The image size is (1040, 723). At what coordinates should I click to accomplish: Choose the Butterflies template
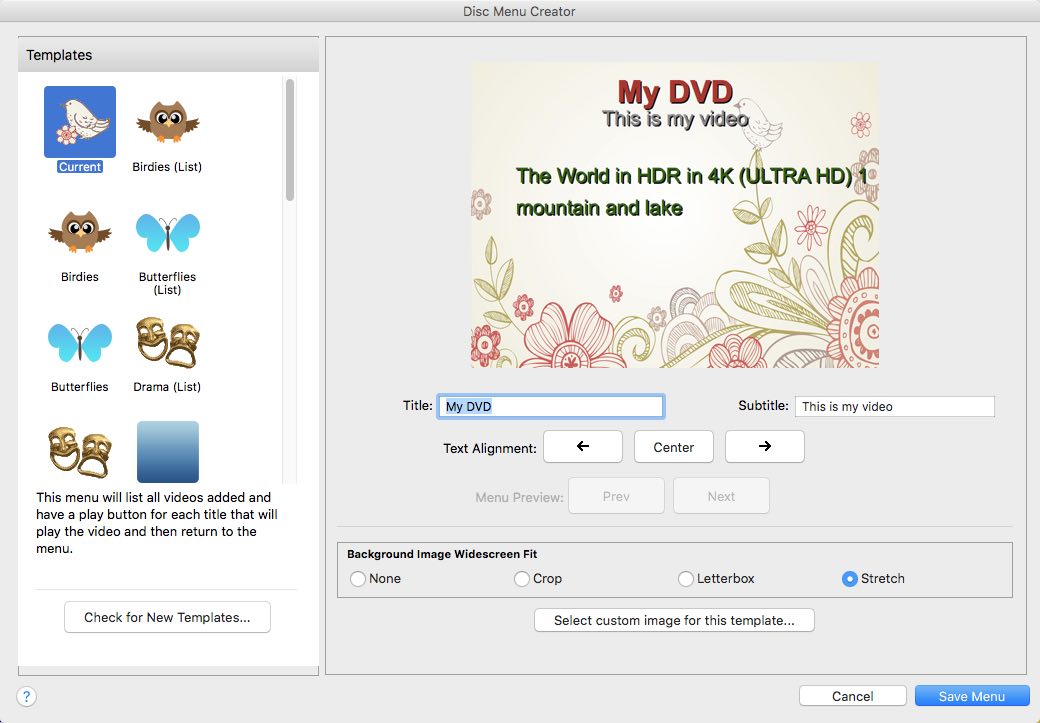tap(79, 340)
